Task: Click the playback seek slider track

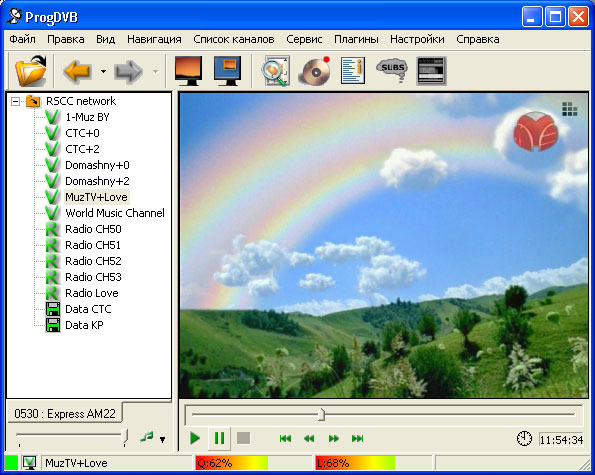Action: (x=383, y=415)
